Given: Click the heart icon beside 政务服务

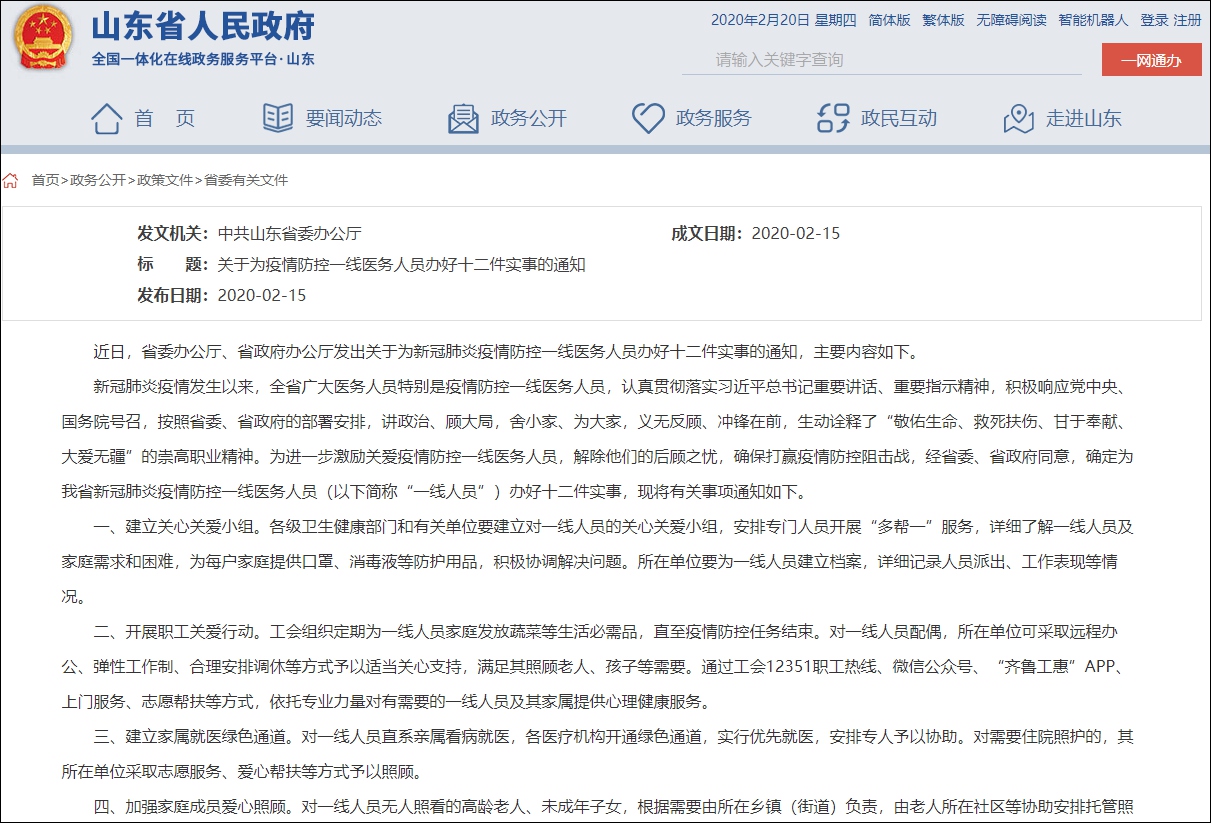Looking at the screenshot, I should (648, 118).
